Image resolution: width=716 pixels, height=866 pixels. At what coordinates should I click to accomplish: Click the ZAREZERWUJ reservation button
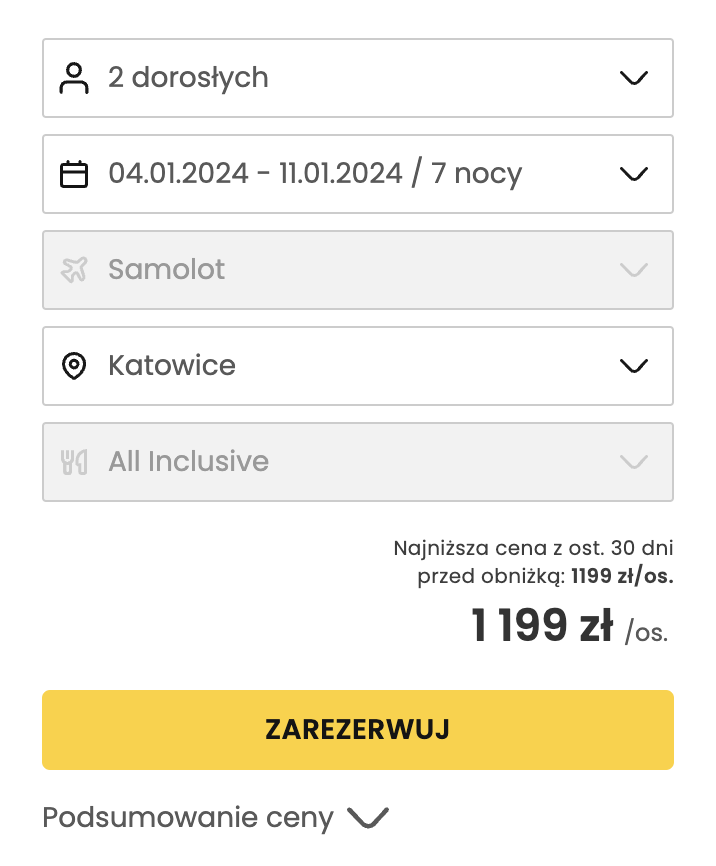pyautogui.click(x=357, y=729)
